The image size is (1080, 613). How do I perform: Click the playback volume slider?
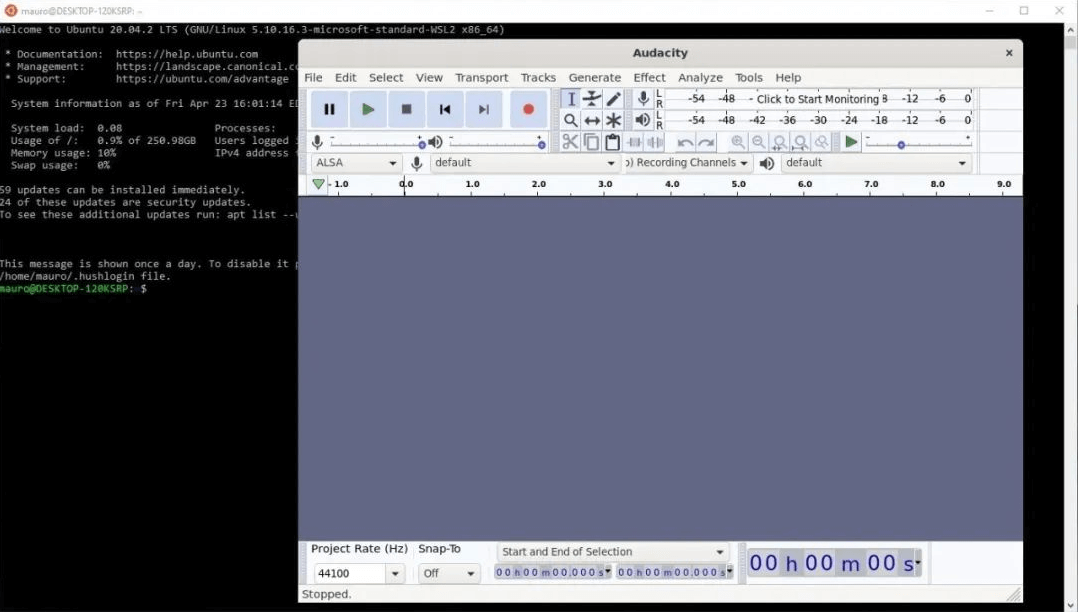495,143
